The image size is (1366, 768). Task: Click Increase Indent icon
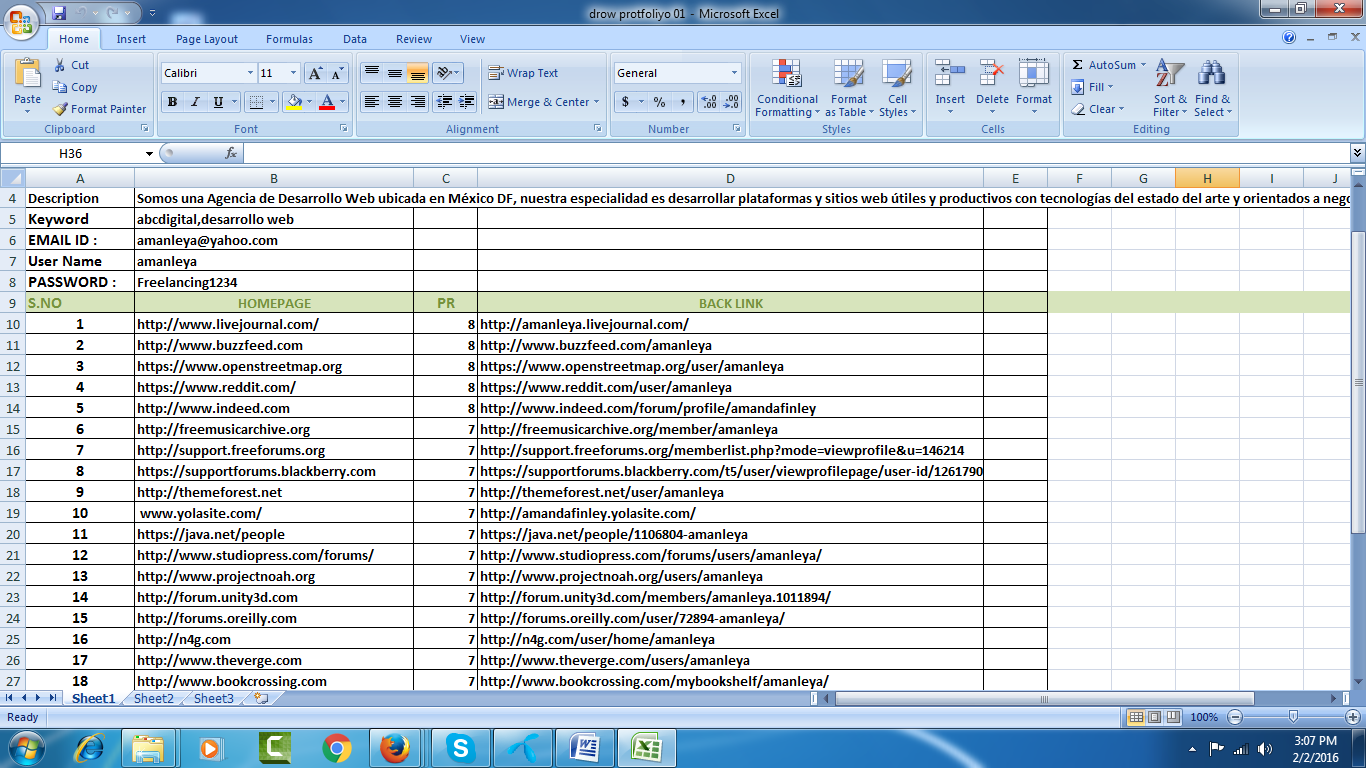[467, 102]
